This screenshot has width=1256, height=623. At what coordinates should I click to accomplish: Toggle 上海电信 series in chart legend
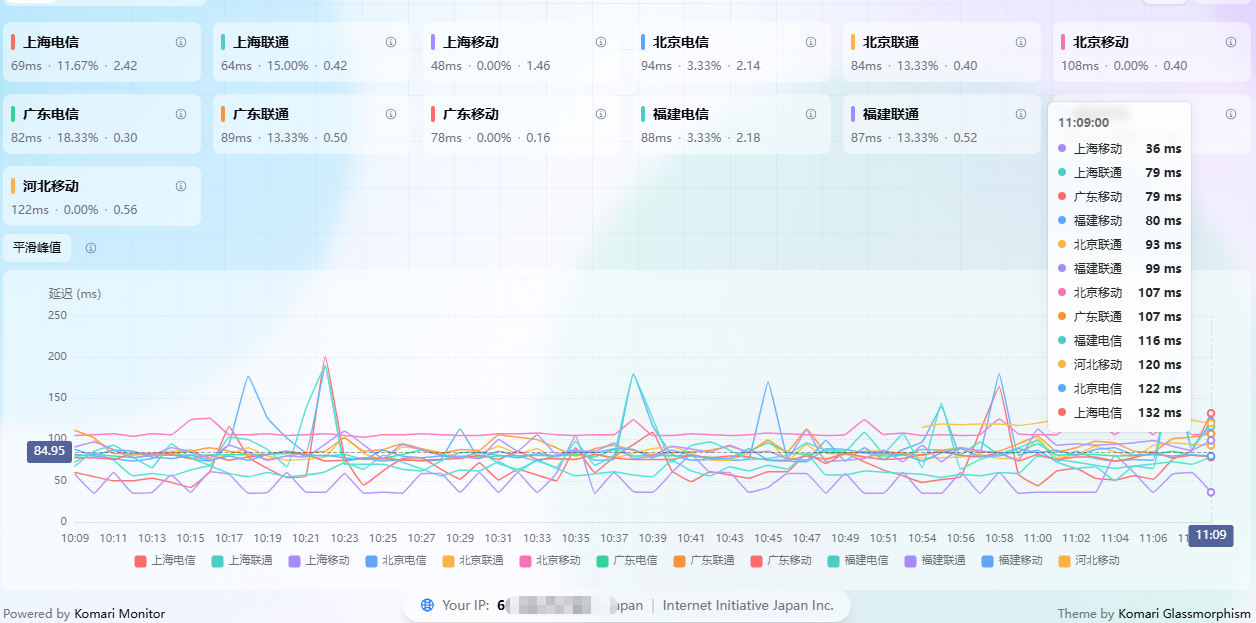click(165, 561)
